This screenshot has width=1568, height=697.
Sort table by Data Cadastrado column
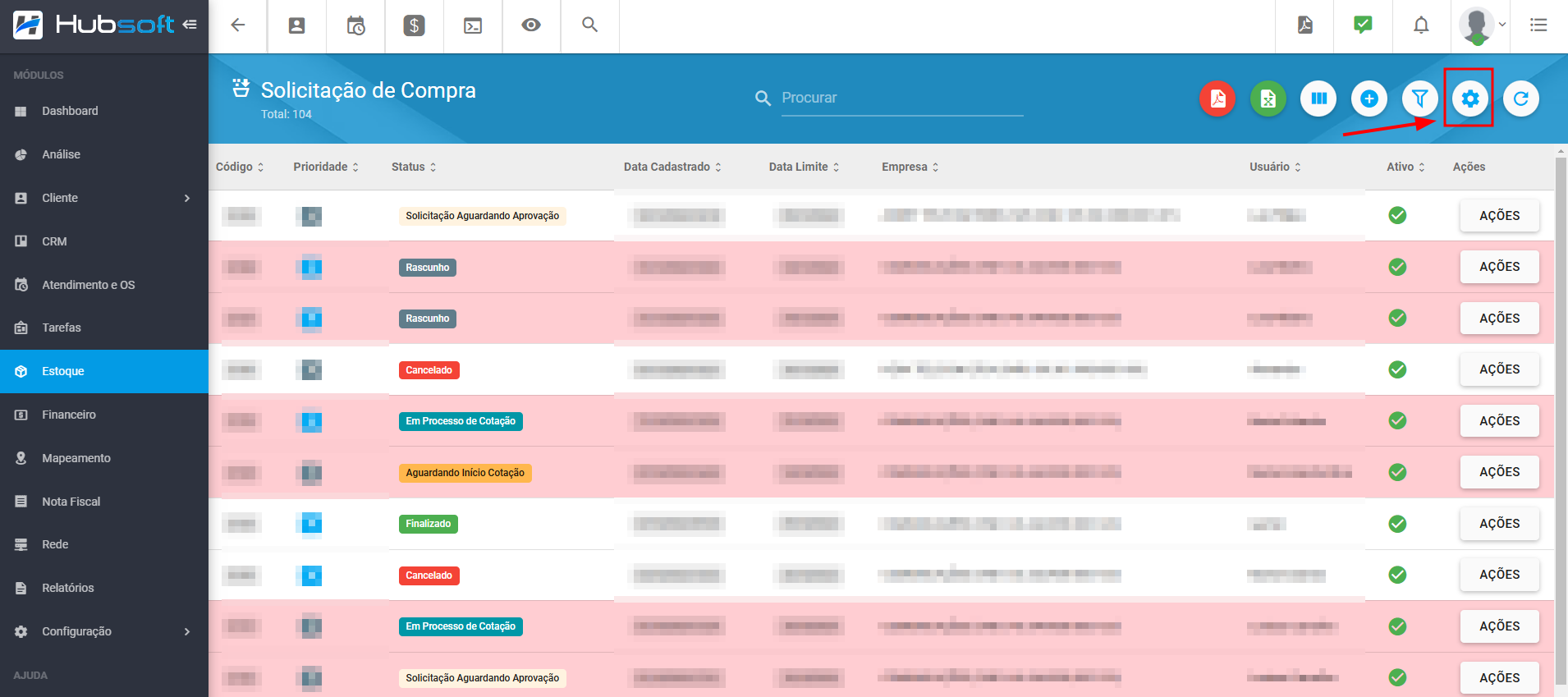672,167
